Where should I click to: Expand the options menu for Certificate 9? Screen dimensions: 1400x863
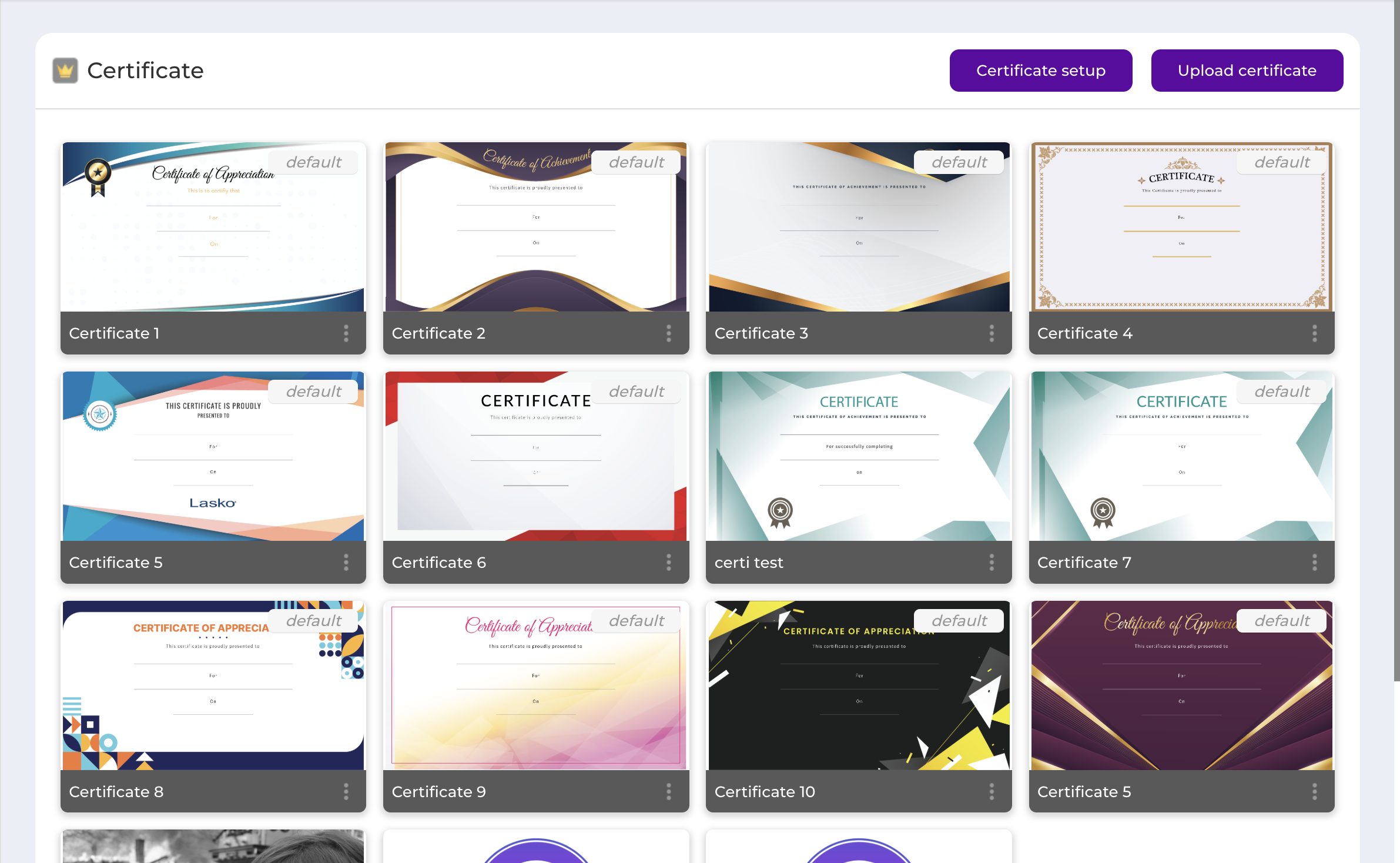(x=669, y=792)
